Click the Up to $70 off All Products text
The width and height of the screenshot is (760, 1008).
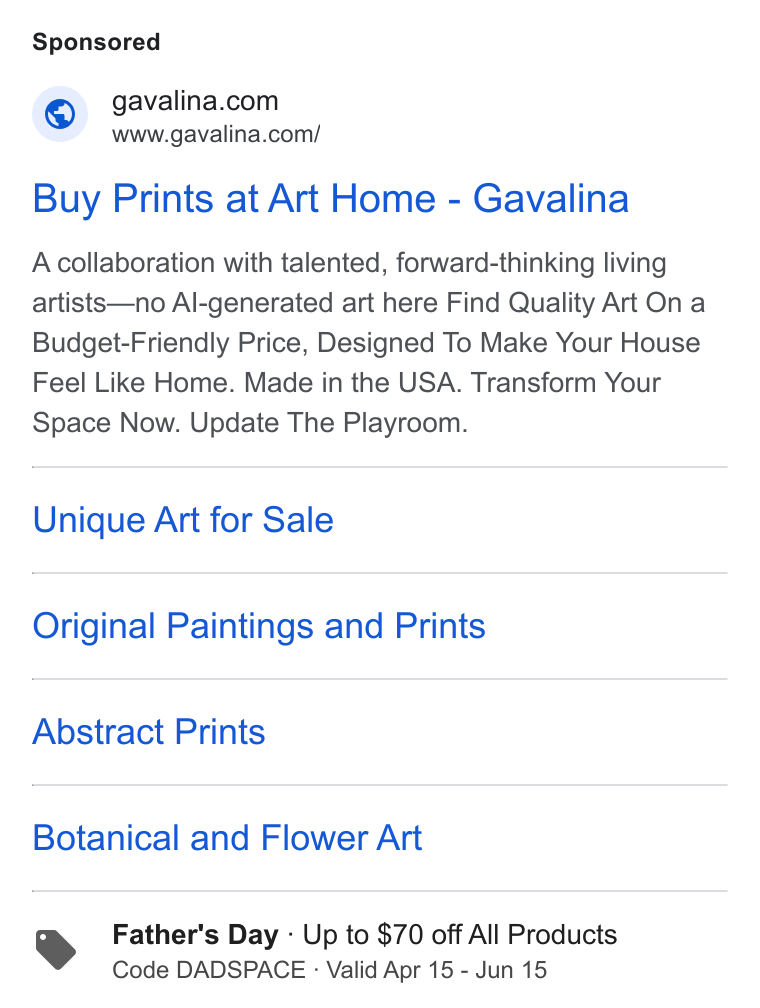pos(460,935)
